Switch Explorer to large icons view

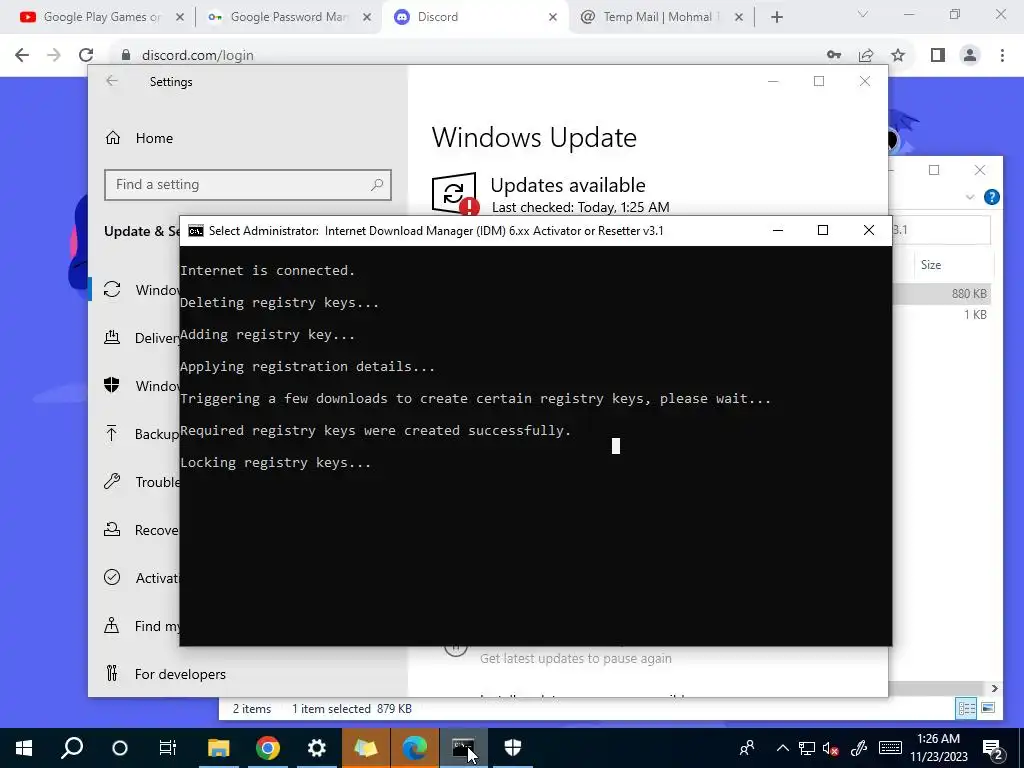(x=988, y=708)
